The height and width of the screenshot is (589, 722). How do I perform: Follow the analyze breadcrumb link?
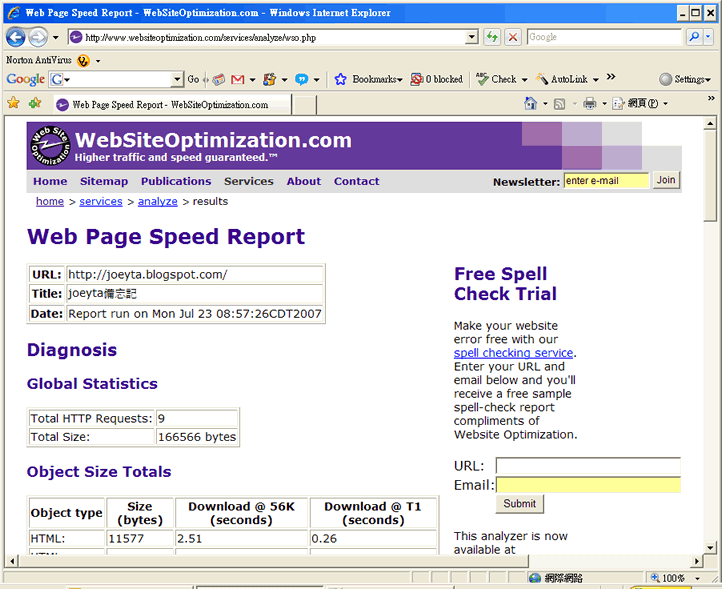click(x=157, y=202)
